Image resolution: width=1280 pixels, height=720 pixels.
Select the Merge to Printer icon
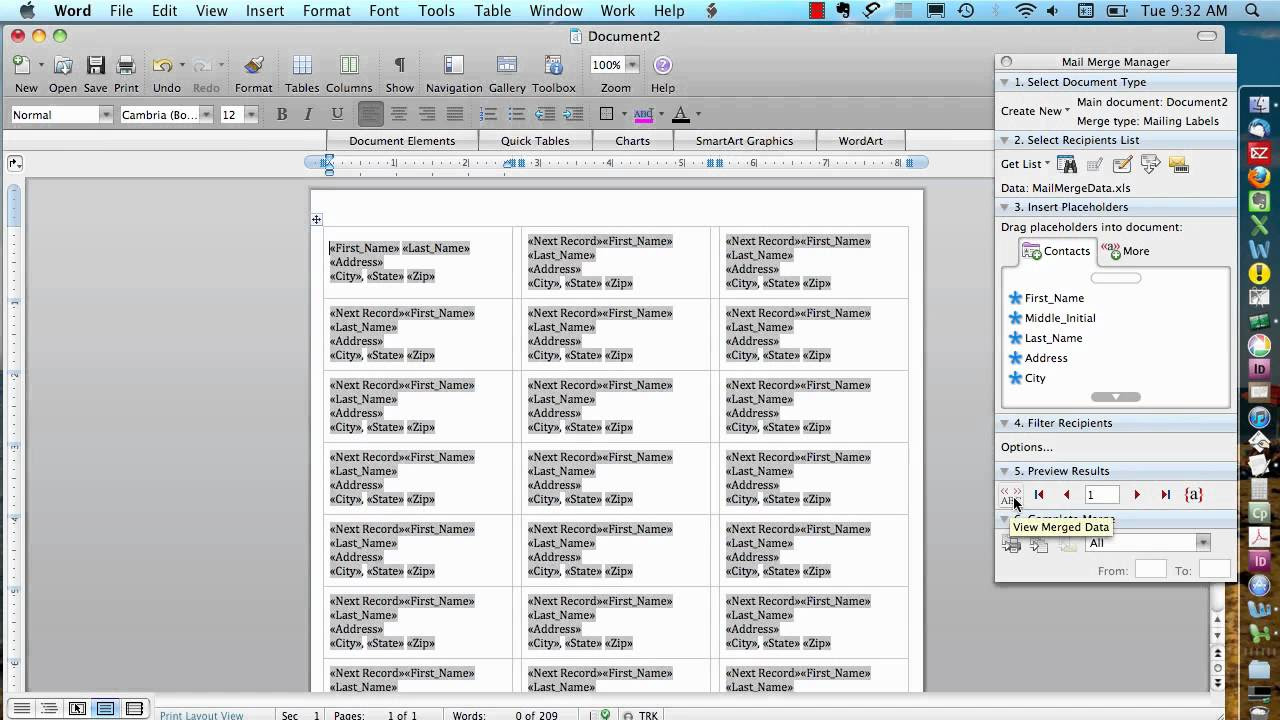(1011, 542)
